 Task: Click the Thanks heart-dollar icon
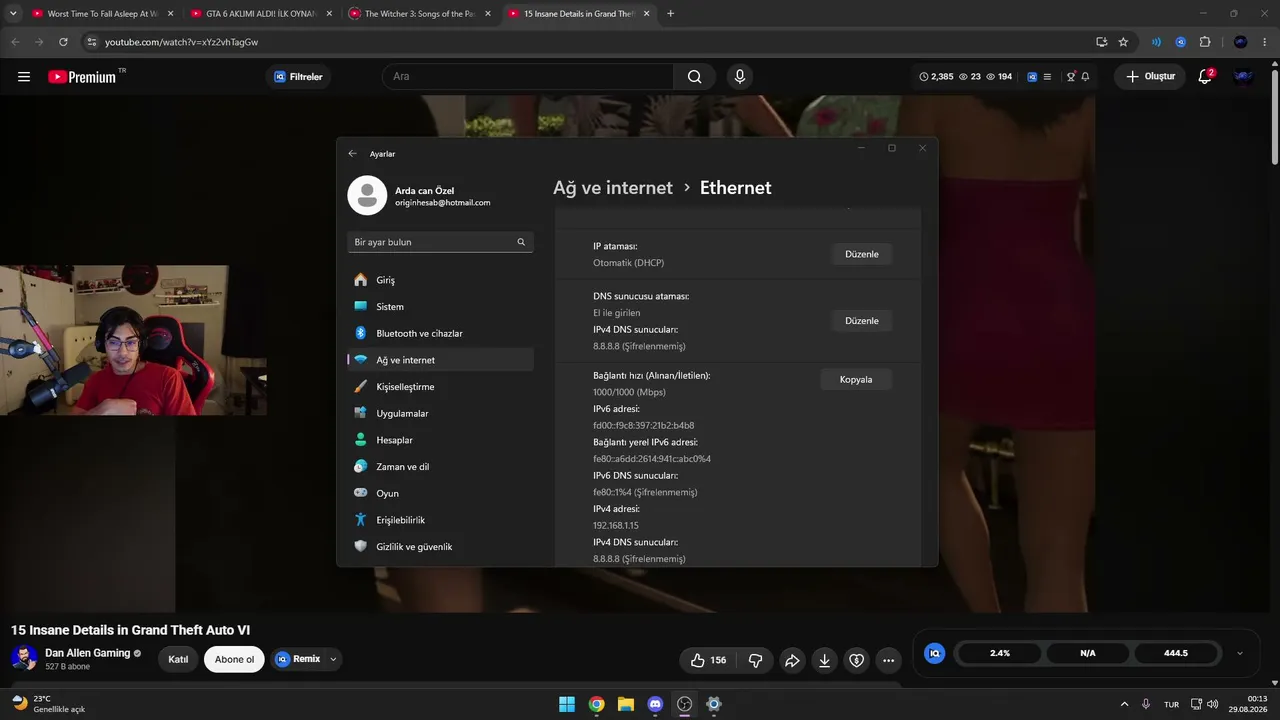(856, 660)
